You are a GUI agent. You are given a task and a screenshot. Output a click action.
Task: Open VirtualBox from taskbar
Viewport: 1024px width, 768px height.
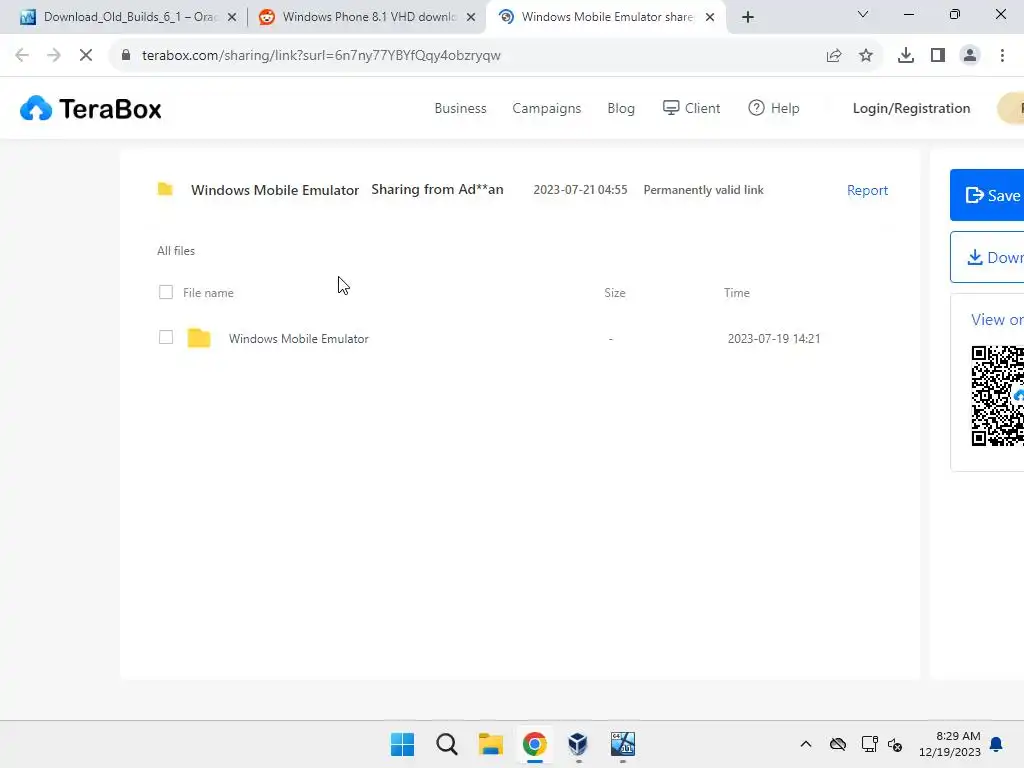pyautogui.click(x=578, y=744)
